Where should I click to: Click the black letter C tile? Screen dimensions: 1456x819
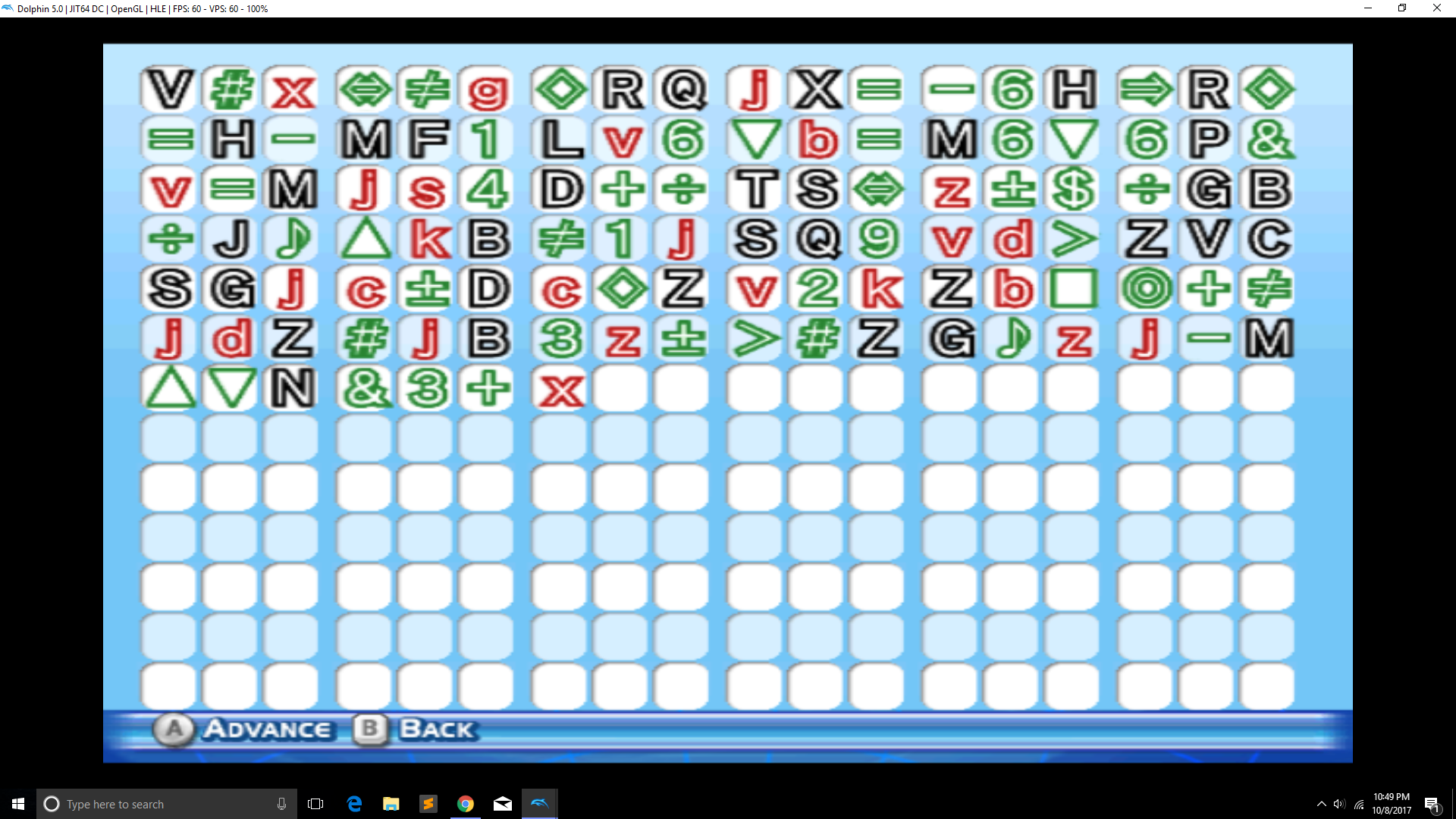pyautogui.click(x=1269, y=240)
